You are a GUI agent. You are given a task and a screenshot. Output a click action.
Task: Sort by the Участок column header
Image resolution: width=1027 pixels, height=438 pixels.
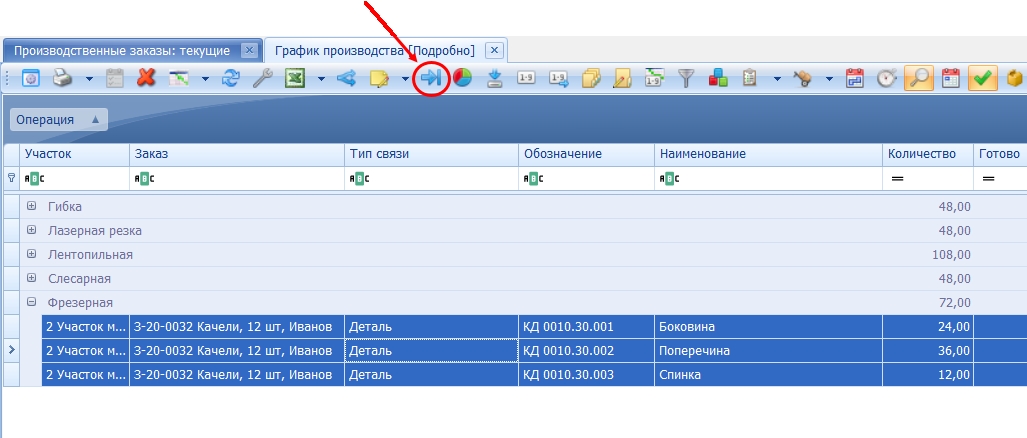75,154
